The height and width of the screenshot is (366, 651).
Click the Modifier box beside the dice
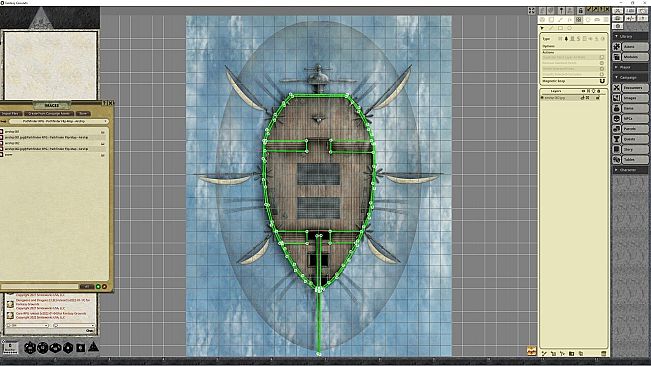click(x=10, y=347)
